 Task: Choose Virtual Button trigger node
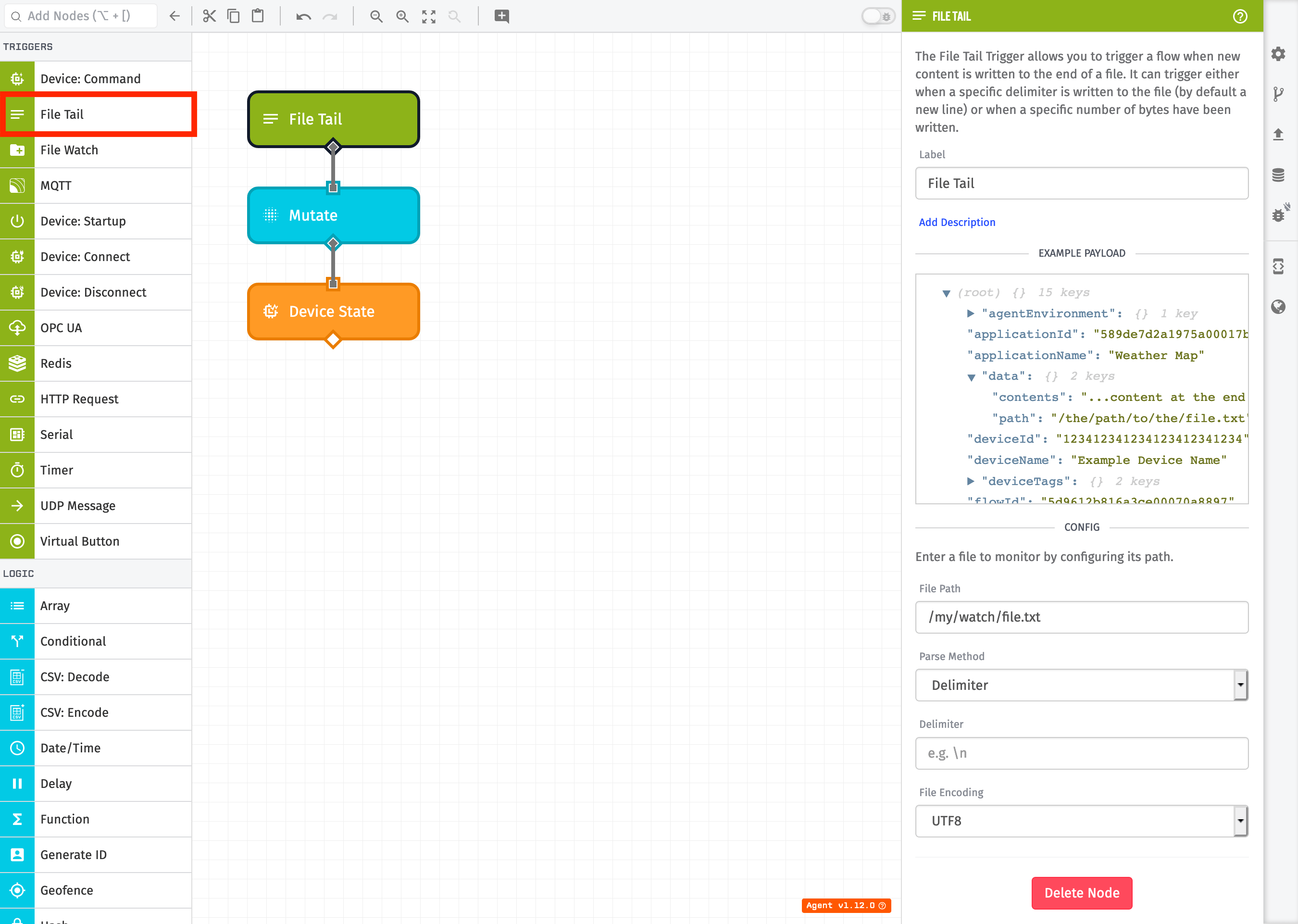pyautogui.click(x=96, y=541)
